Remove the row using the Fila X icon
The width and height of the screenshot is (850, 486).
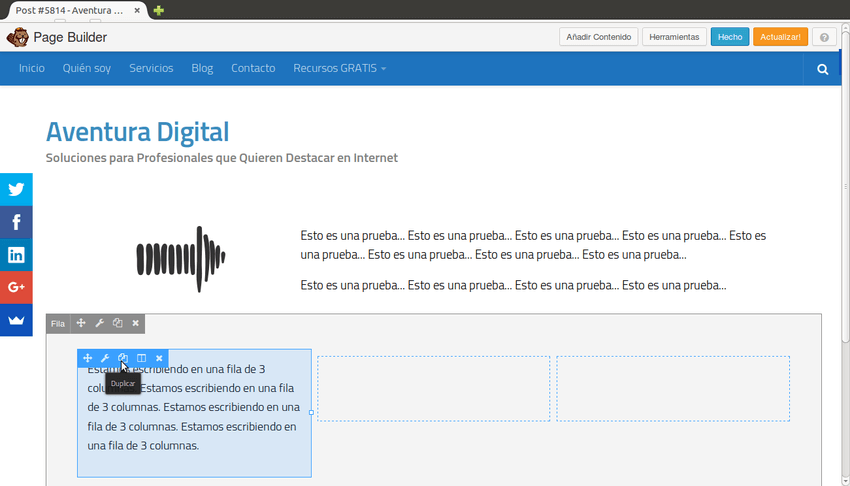click(136, 323)
